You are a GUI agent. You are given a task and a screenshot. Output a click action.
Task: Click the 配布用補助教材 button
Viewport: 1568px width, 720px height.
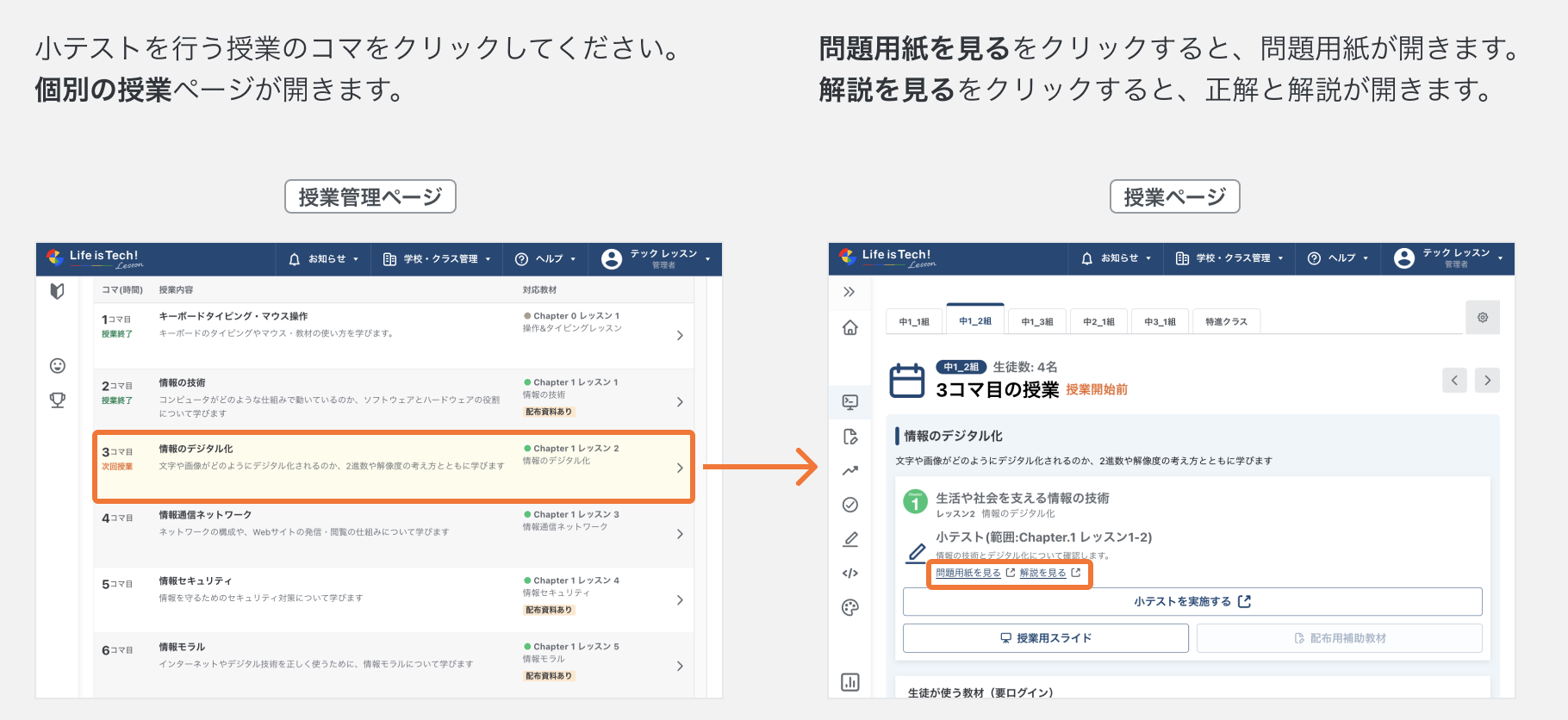tap(1340, 638)
